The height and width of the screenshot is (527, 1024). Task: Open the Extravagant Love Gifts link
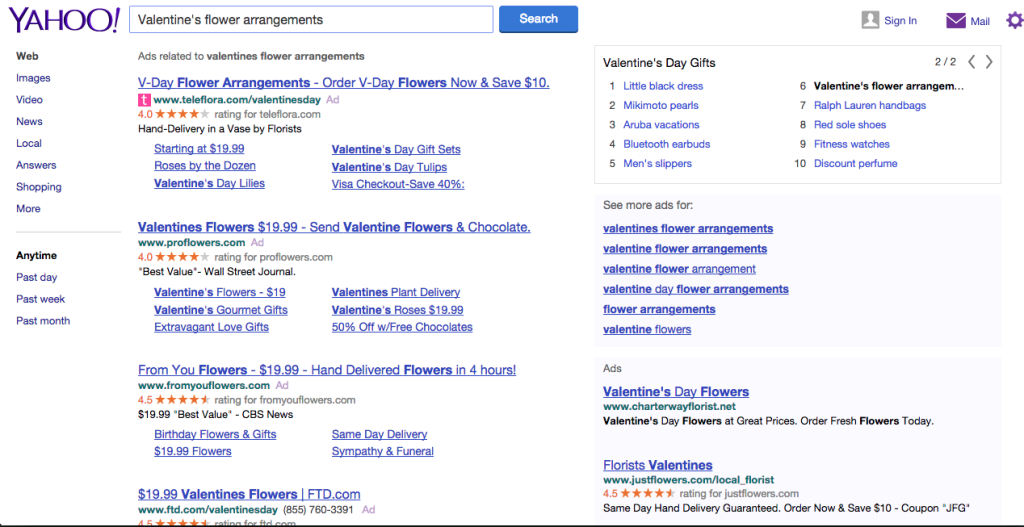[212, 327]
